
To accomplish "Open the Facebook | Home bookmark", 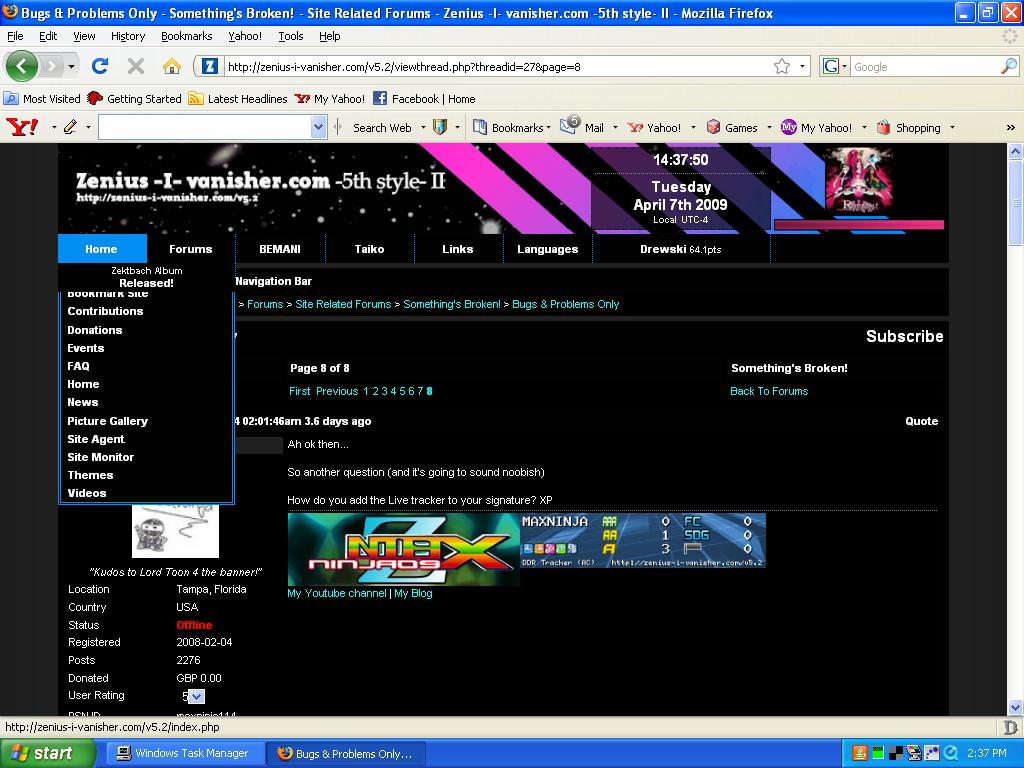I will click(424, 99).
